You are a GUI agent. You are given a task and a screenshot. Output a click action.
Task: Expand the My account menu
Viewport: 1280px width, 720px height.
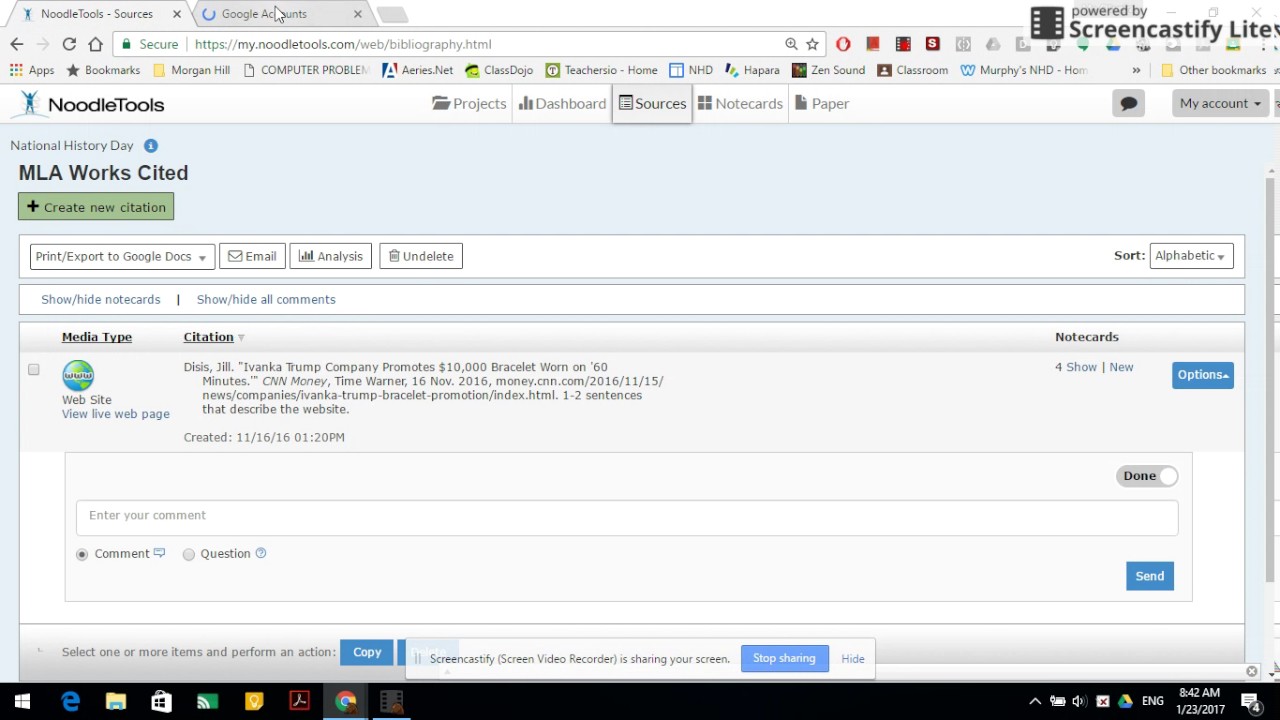click(x=1219, y=103)
